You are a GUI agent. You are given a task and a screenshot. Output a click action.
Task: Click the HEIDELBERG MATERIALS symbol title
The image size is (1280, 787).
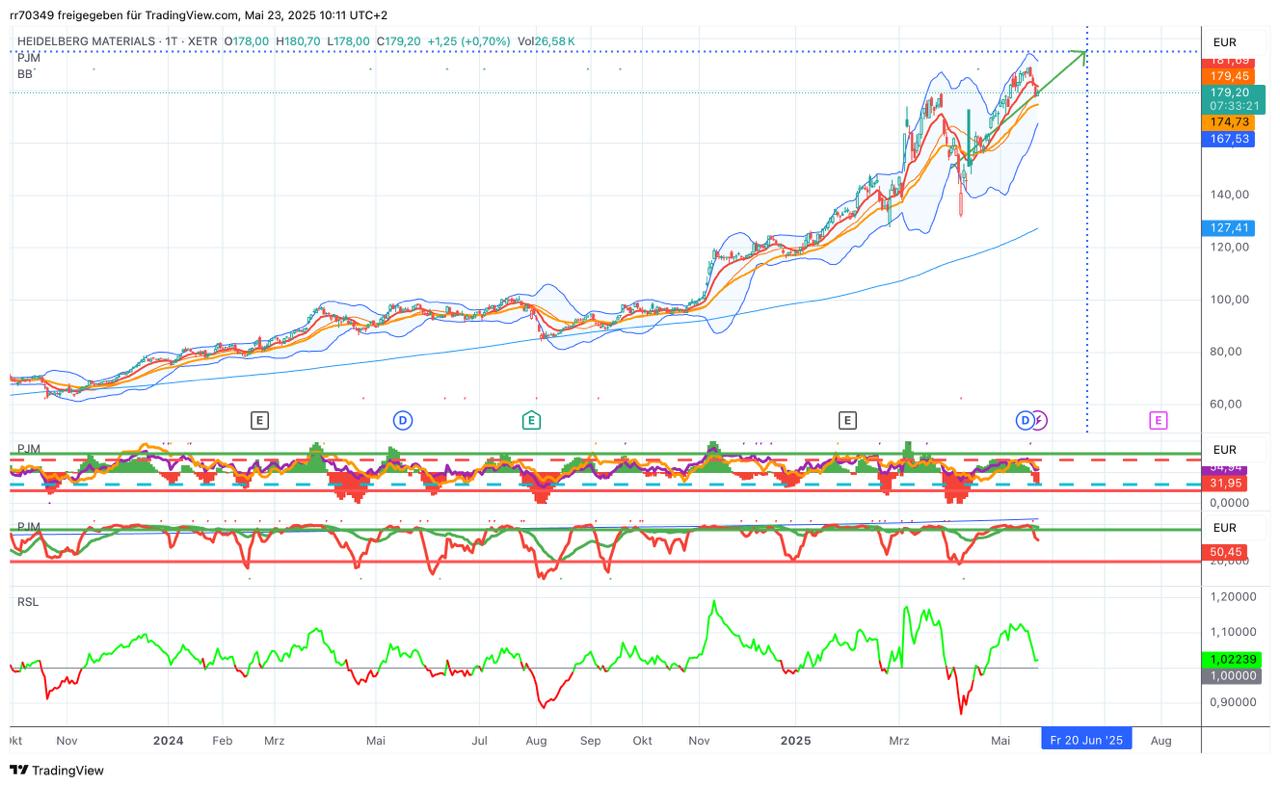click(90, 41)
